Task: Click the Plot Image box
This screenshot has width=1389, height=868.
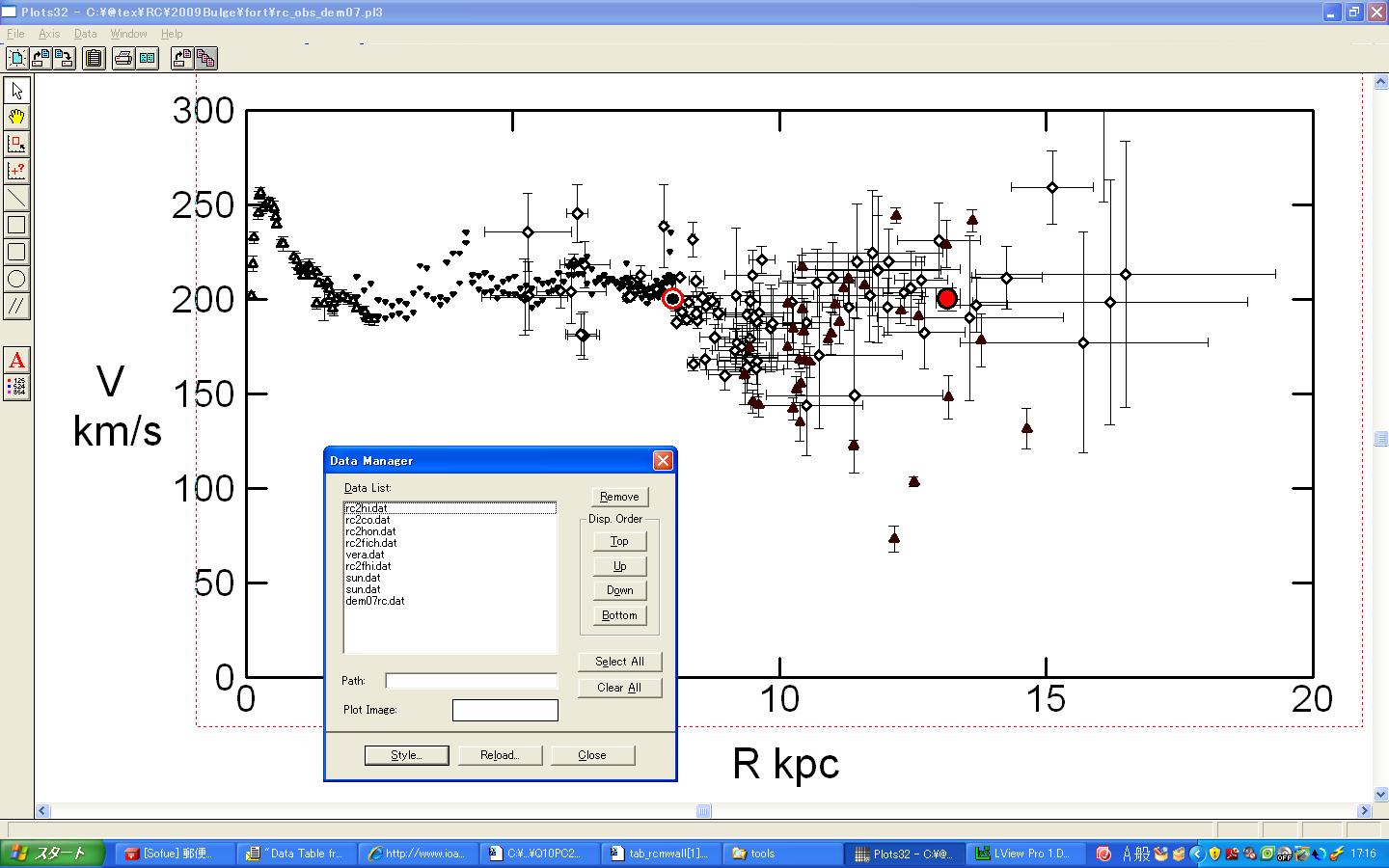Action: pyautogui.click(x=505, y=710)
